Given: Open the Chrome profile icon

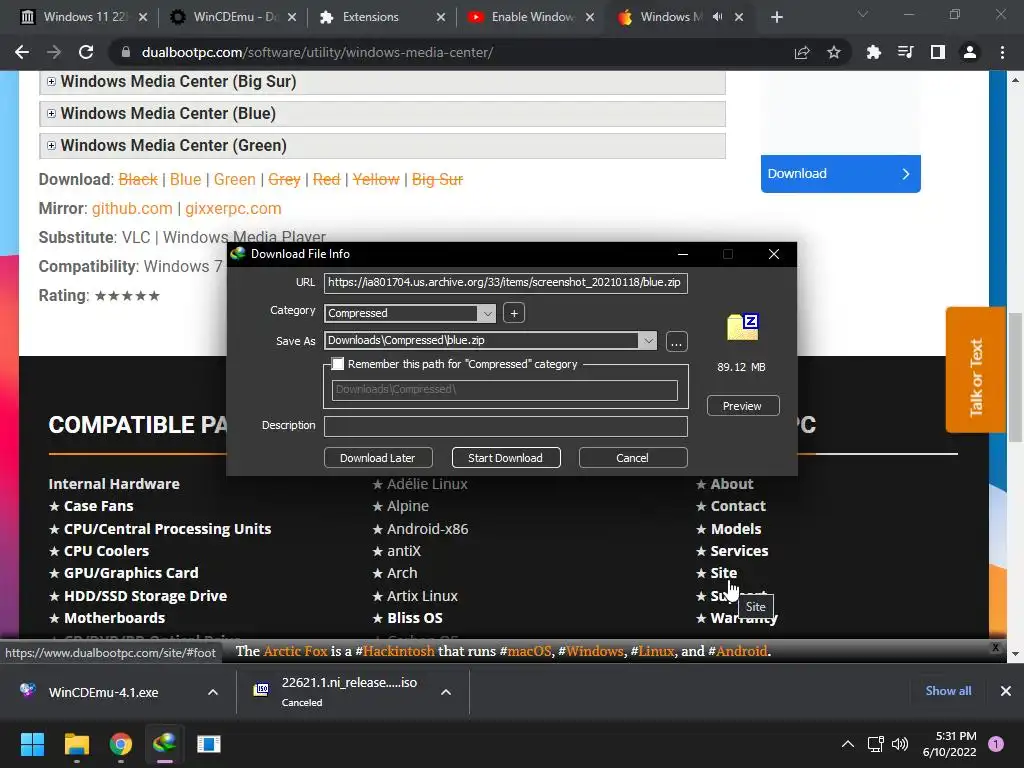Looking at the screenshot, I should [x=970, y=52].
